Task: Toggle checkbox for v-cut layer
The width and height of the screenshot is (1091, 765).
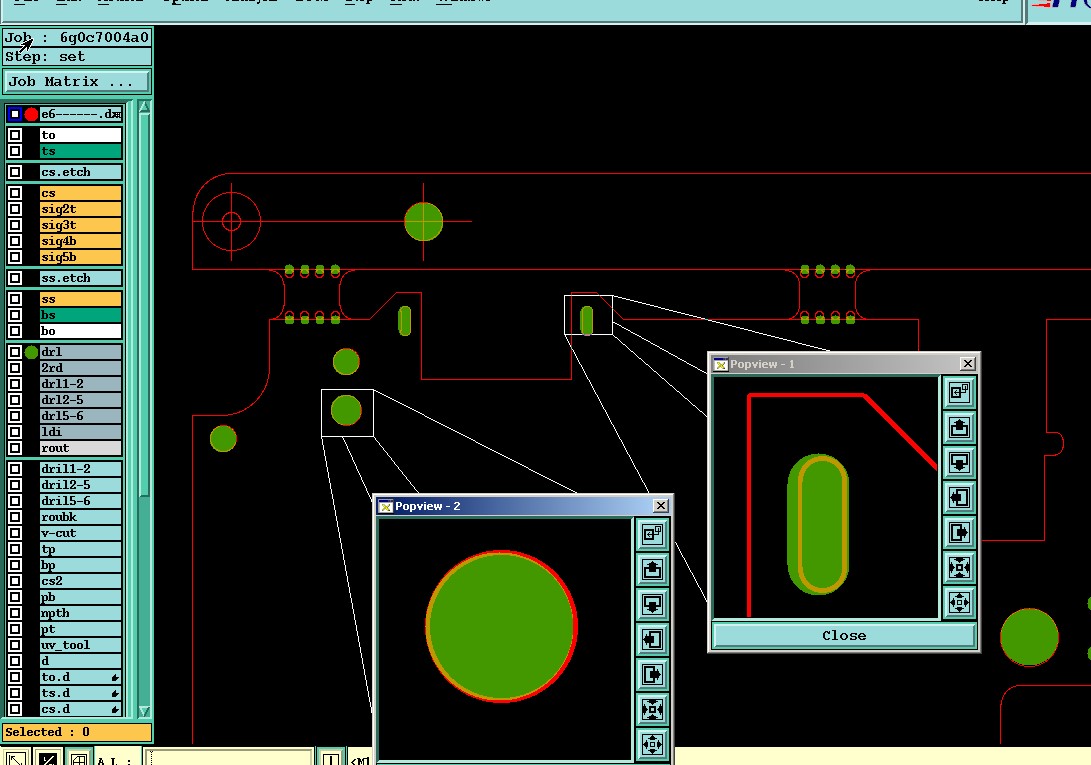Action: pos(15,533)
